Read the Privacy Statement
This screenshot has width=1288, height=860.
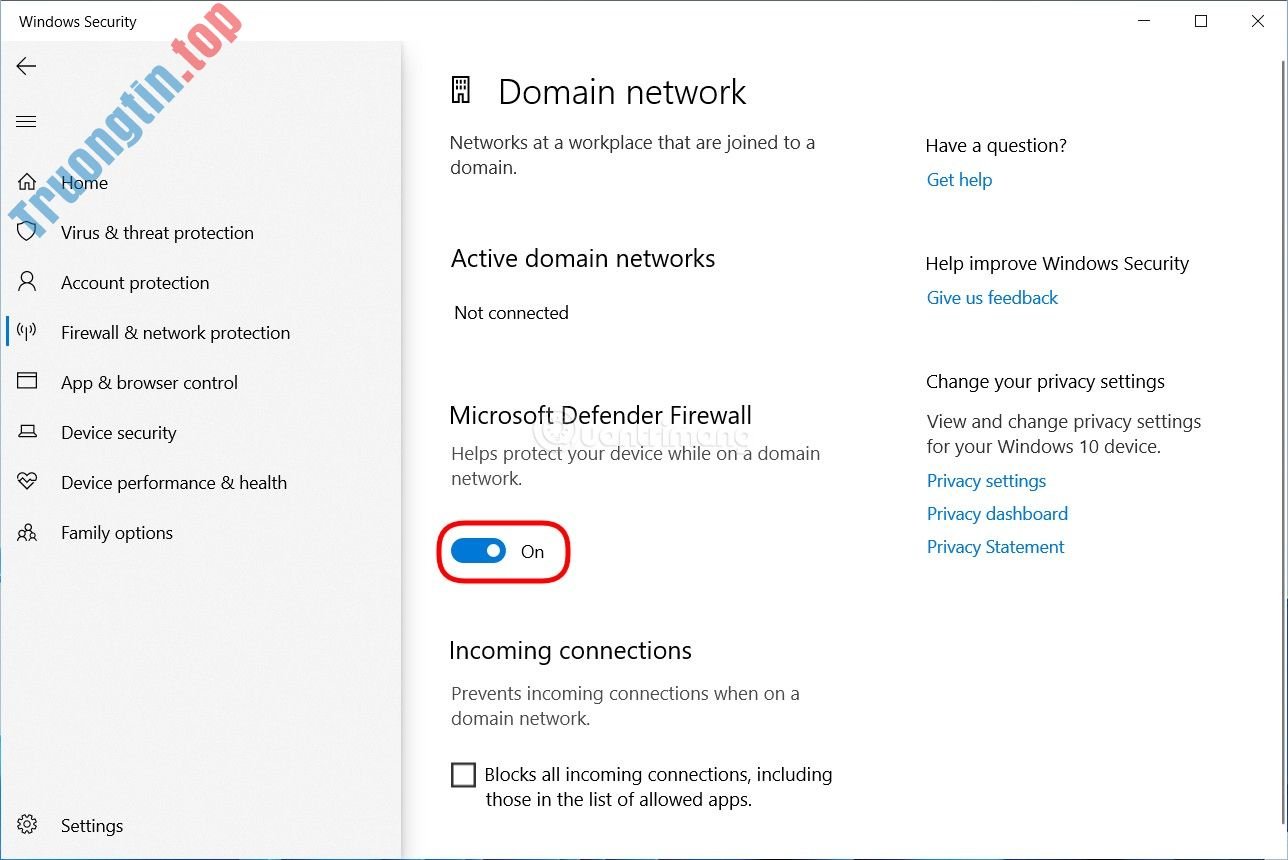994,546
